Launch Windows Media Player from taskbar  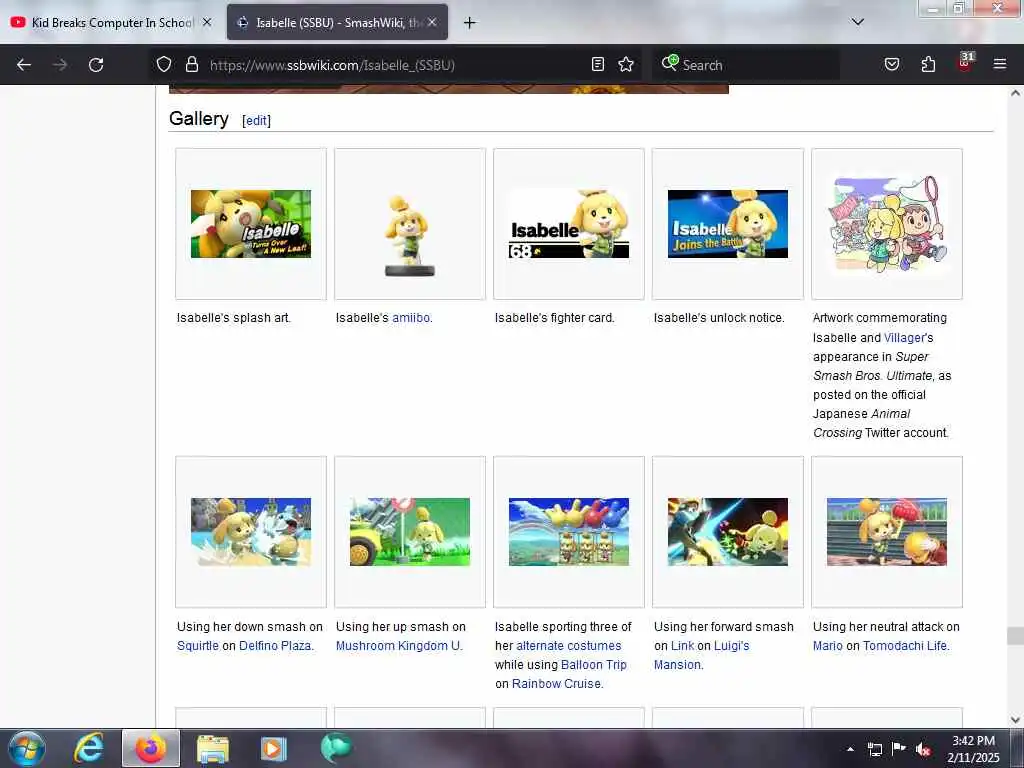tap(274, 748)
